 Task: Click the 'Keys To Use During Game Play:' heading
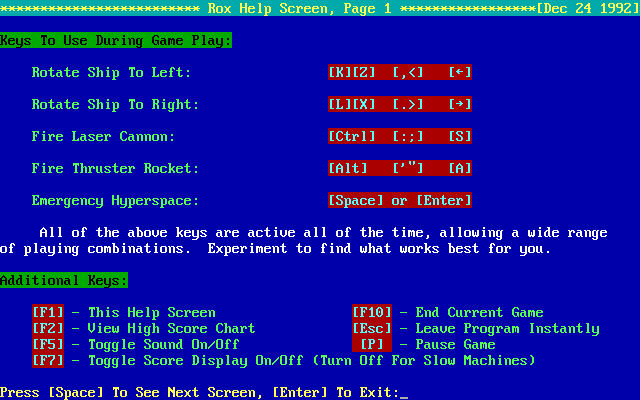(x=116, y=40)
